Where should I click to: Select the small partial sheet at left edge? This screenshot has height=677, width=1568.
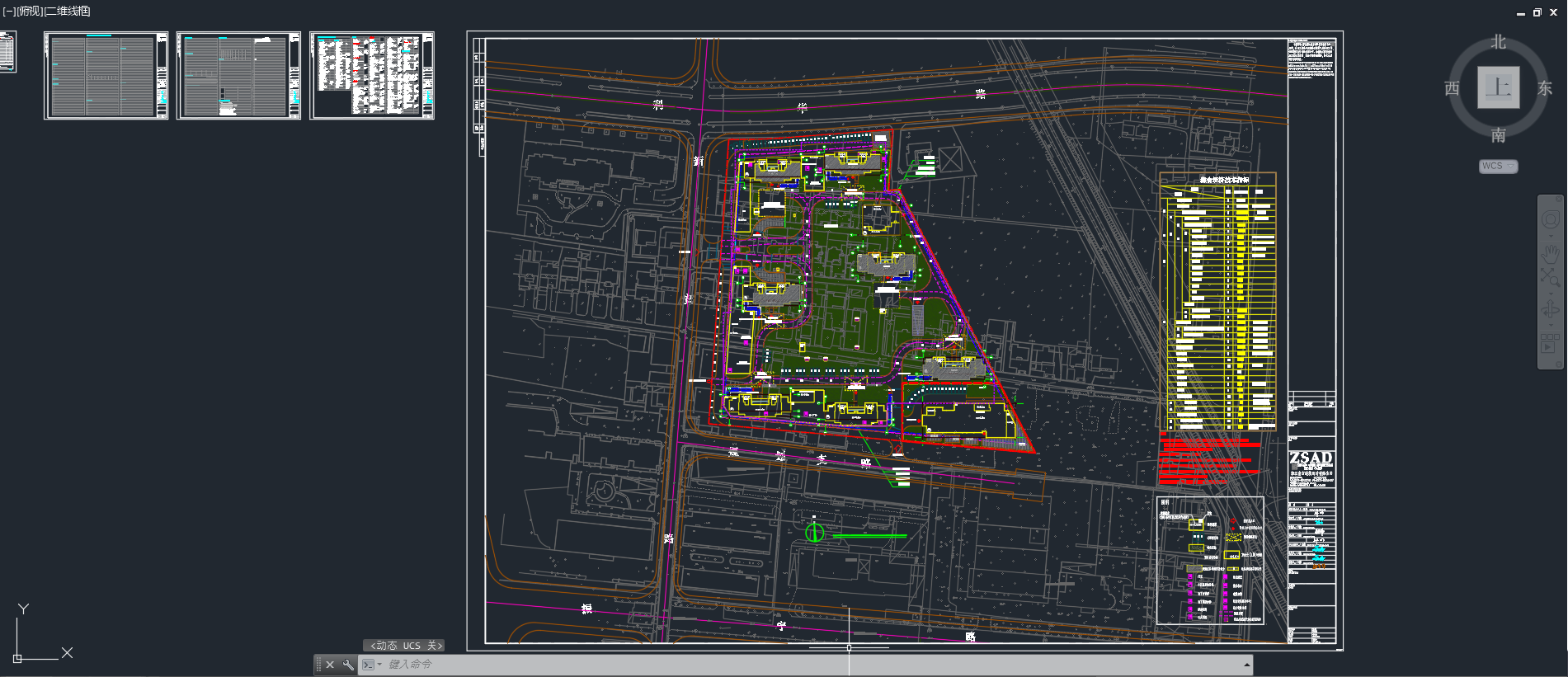tap(7, 52)
